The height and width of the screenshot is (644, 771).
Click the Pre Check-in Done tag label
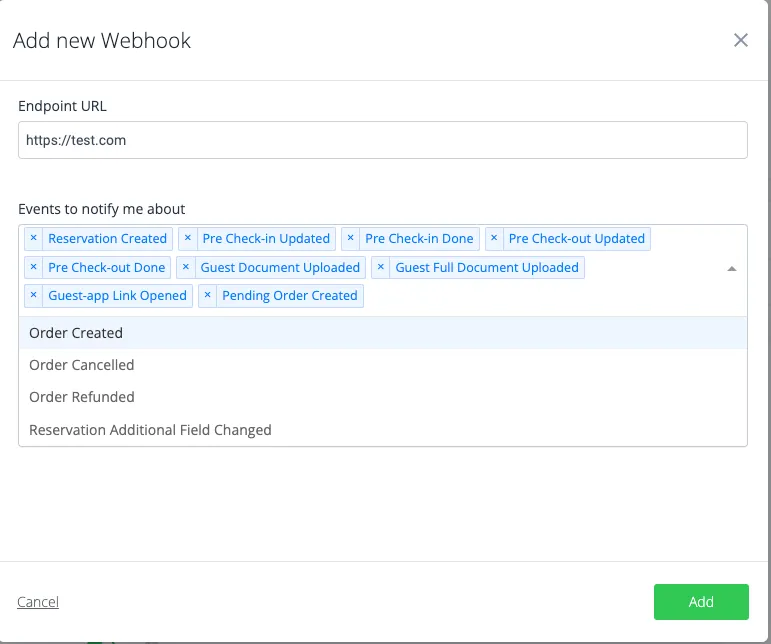tap(419, 238)
